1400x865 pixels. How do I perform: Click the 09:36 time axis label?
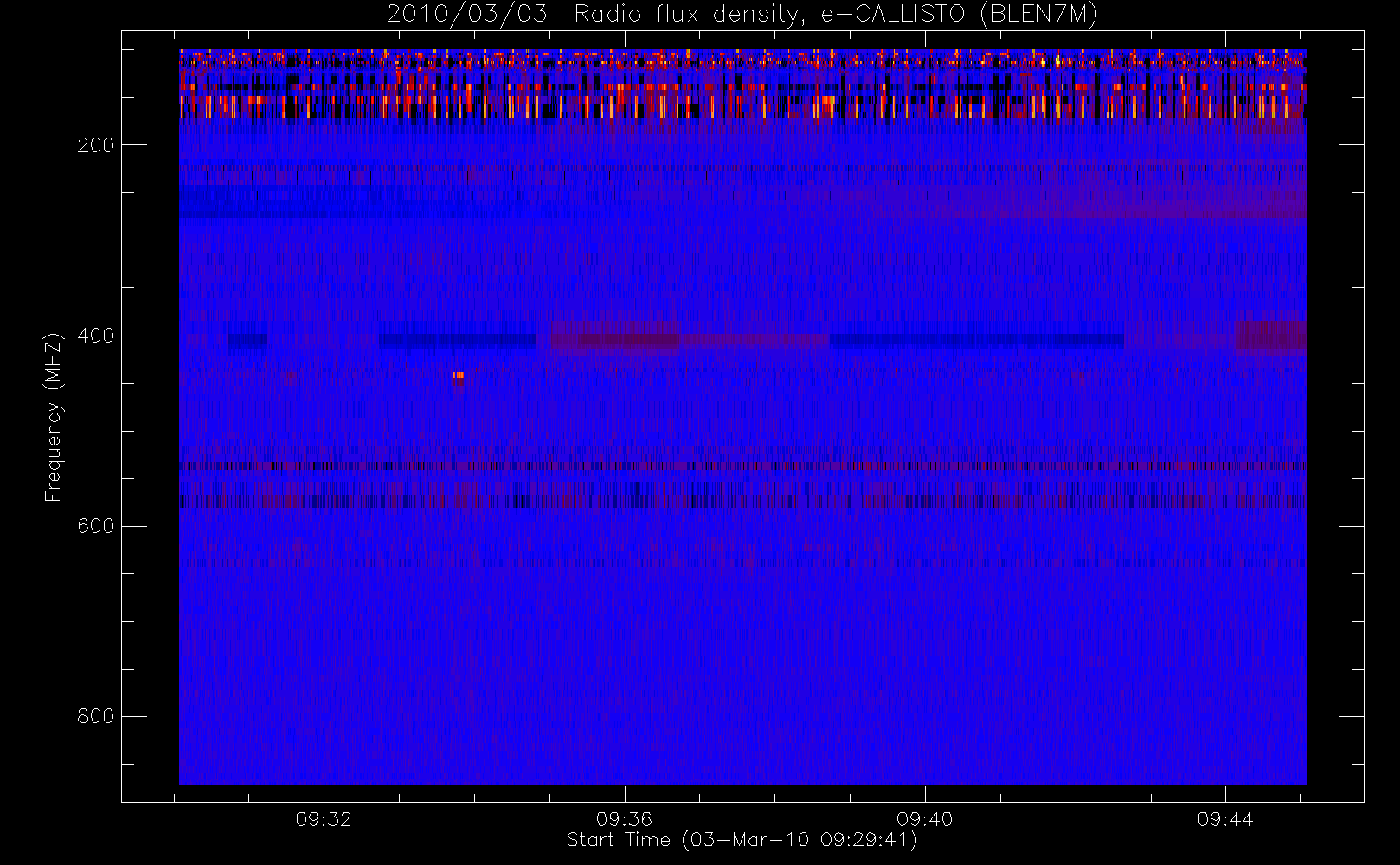coord(624,819)
